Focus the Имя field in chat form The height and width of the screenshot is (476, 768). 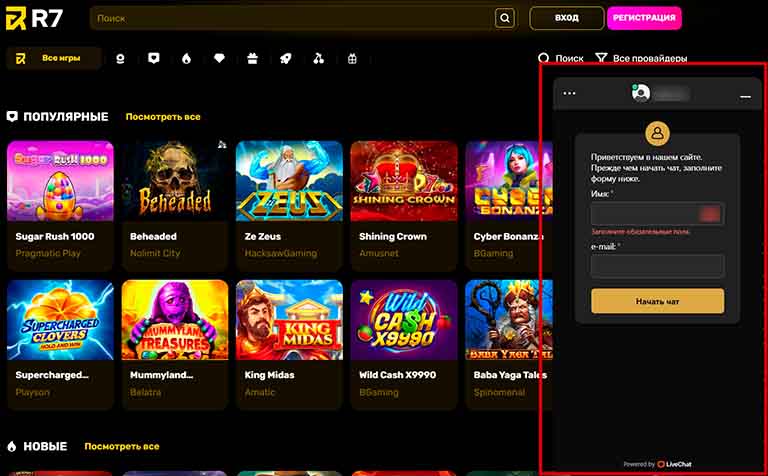657,214
